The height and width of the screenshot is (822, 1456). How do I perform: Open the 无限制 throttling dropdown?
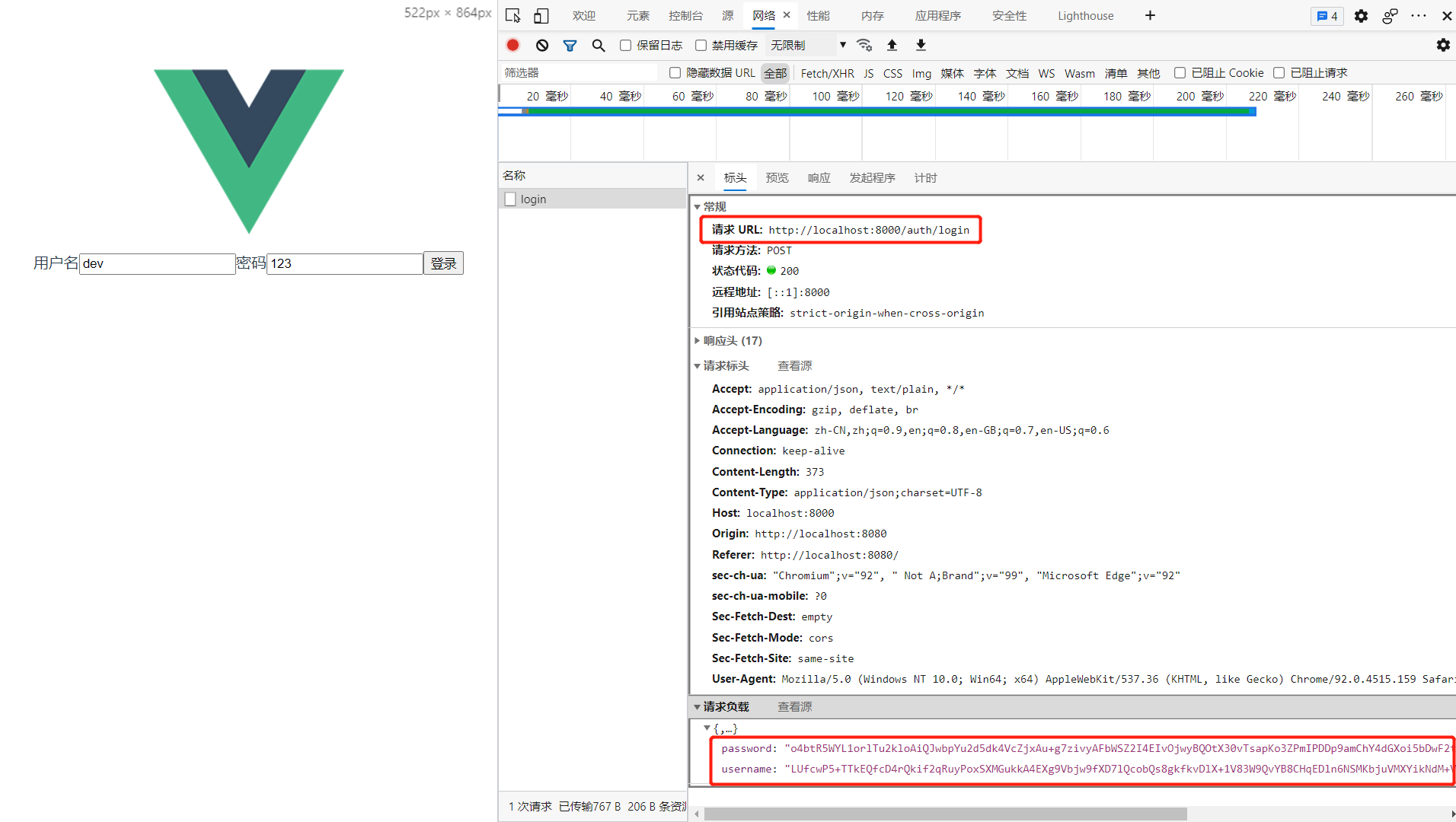(x=808, y=45)
